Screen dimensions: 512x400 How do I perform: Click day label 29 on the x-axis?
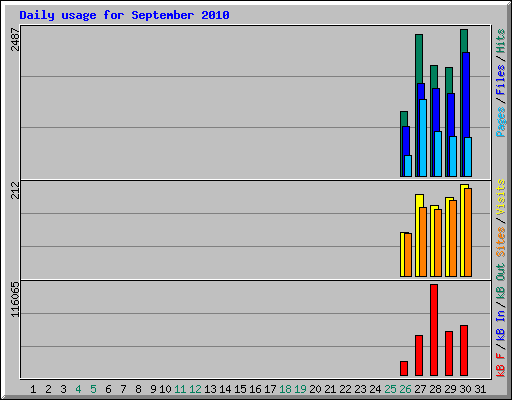tap(450, 389)
